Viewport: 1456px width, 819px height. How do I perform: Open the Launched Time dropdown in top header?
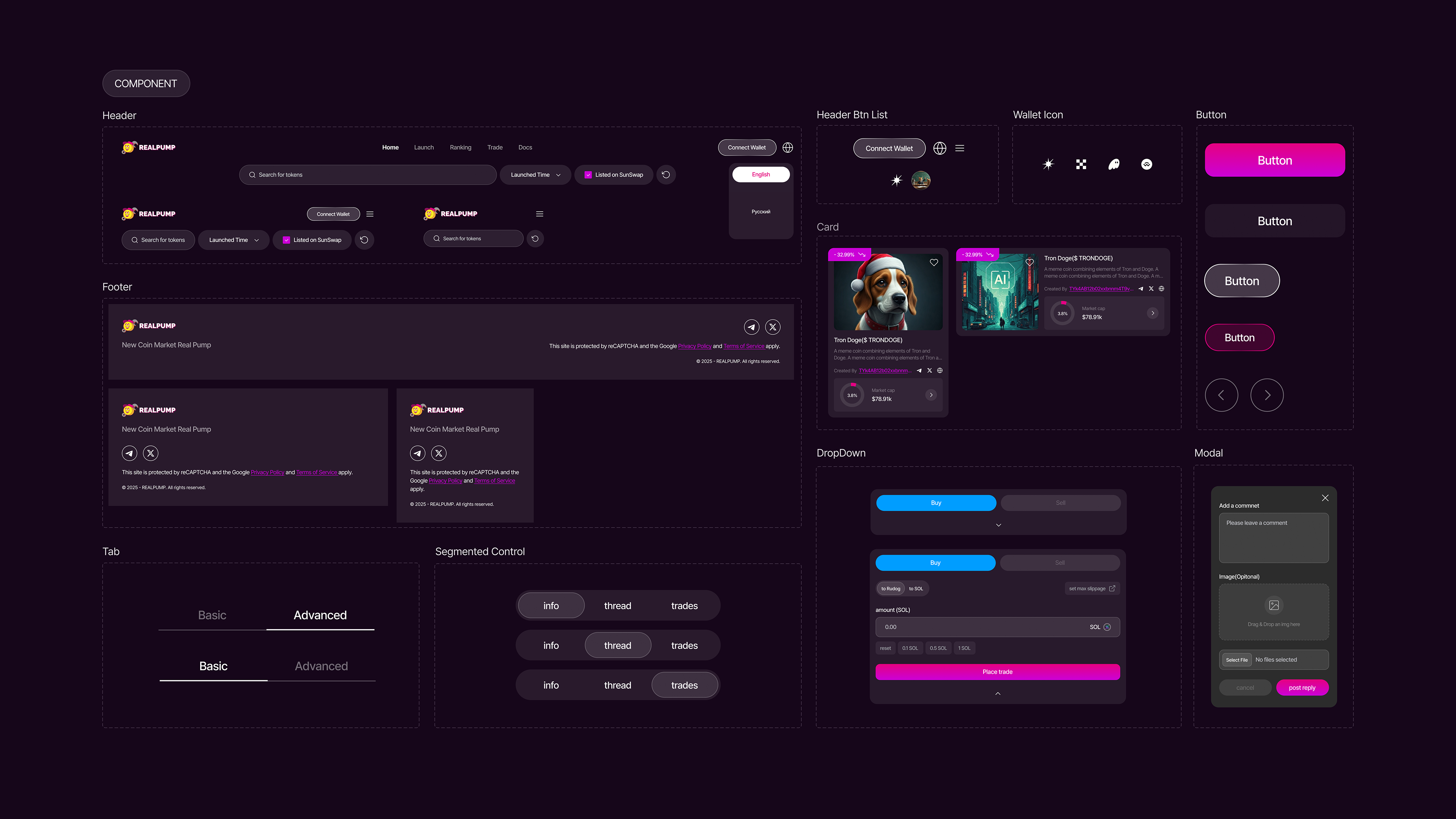pyautogui.click(x=535, y=175)
